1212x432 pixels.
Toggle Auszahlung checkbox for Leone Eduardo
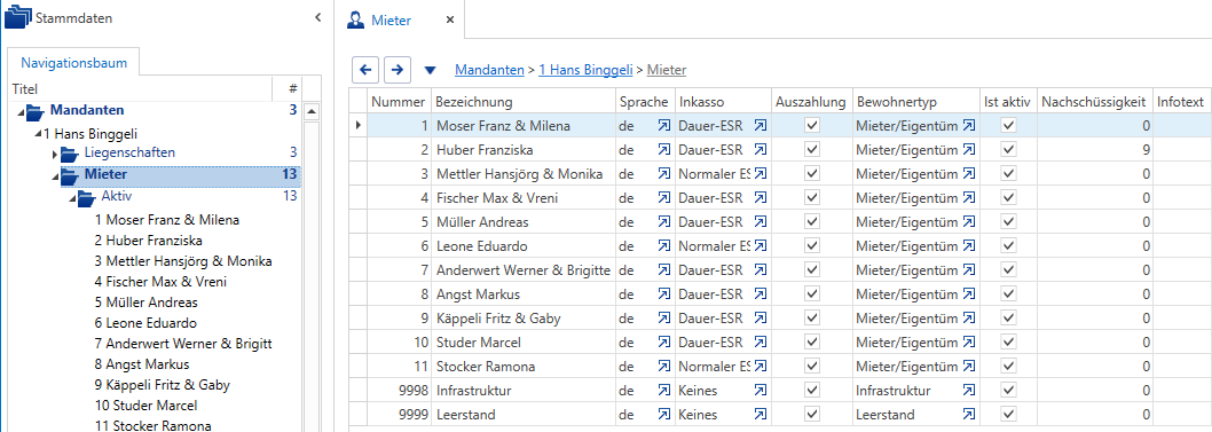tap(812, 246)
